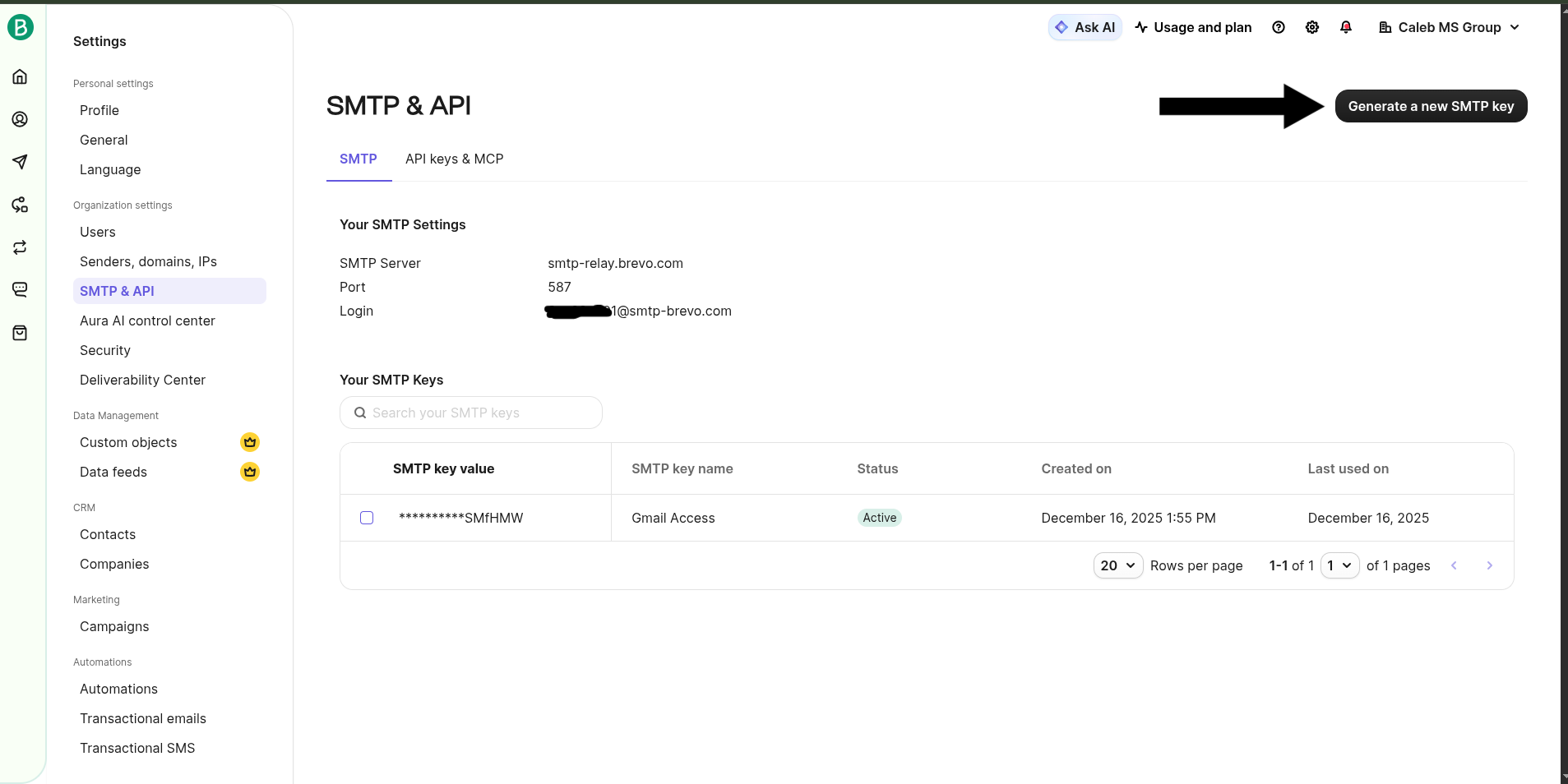
Task: Go to previous page chevron
Action: coord(1454,565)
